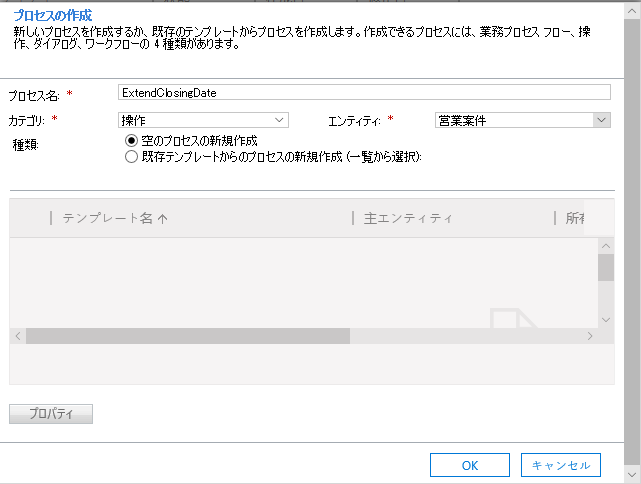Open the エンティティ dropdown showing 営業案件
This screenshot has width=641, height=484.
point(522,120)
